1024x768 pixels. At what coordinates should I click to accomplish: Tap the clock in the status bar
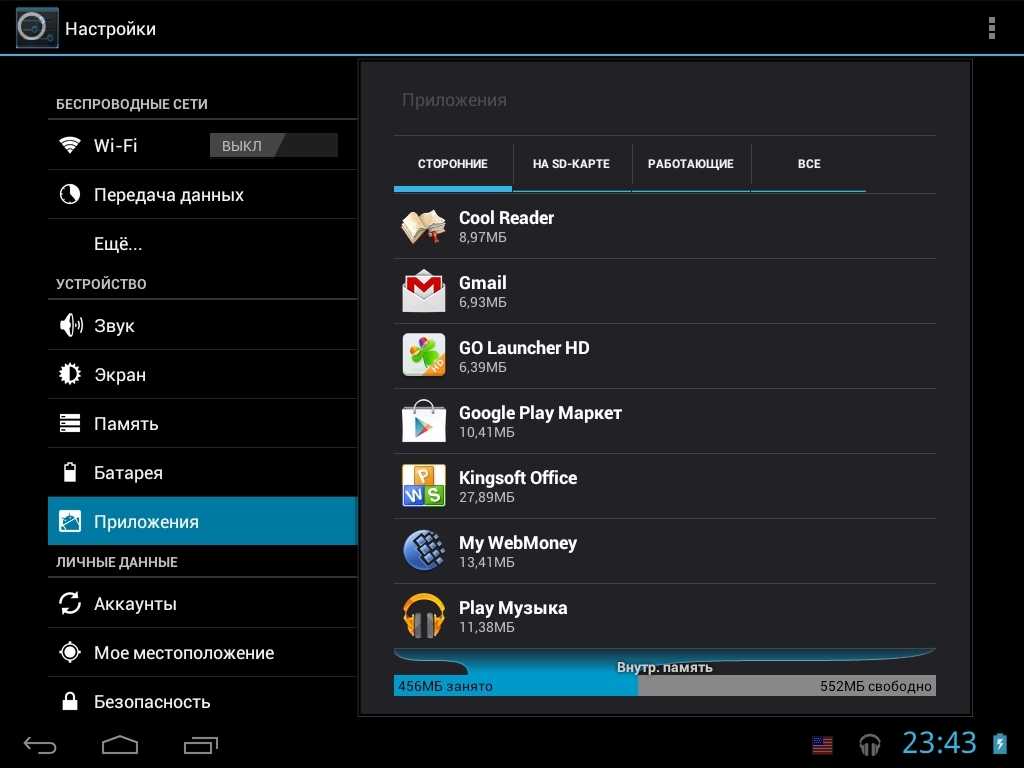pos(939,743)
